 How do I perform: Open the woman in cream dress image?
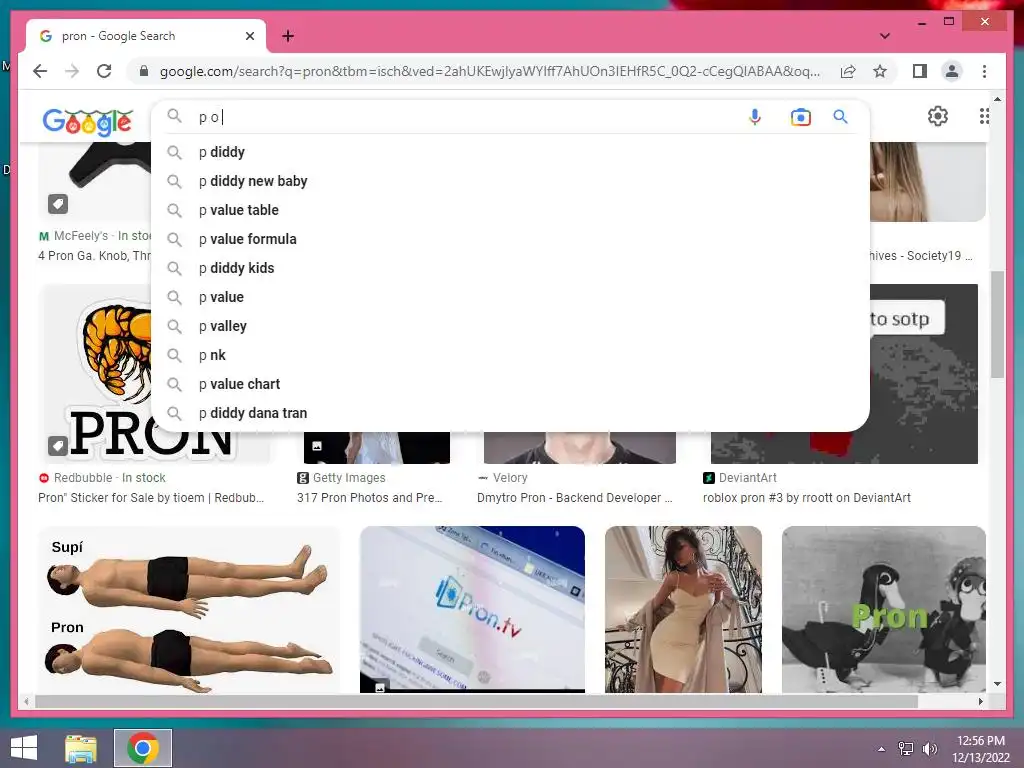[x=683, y=609]
